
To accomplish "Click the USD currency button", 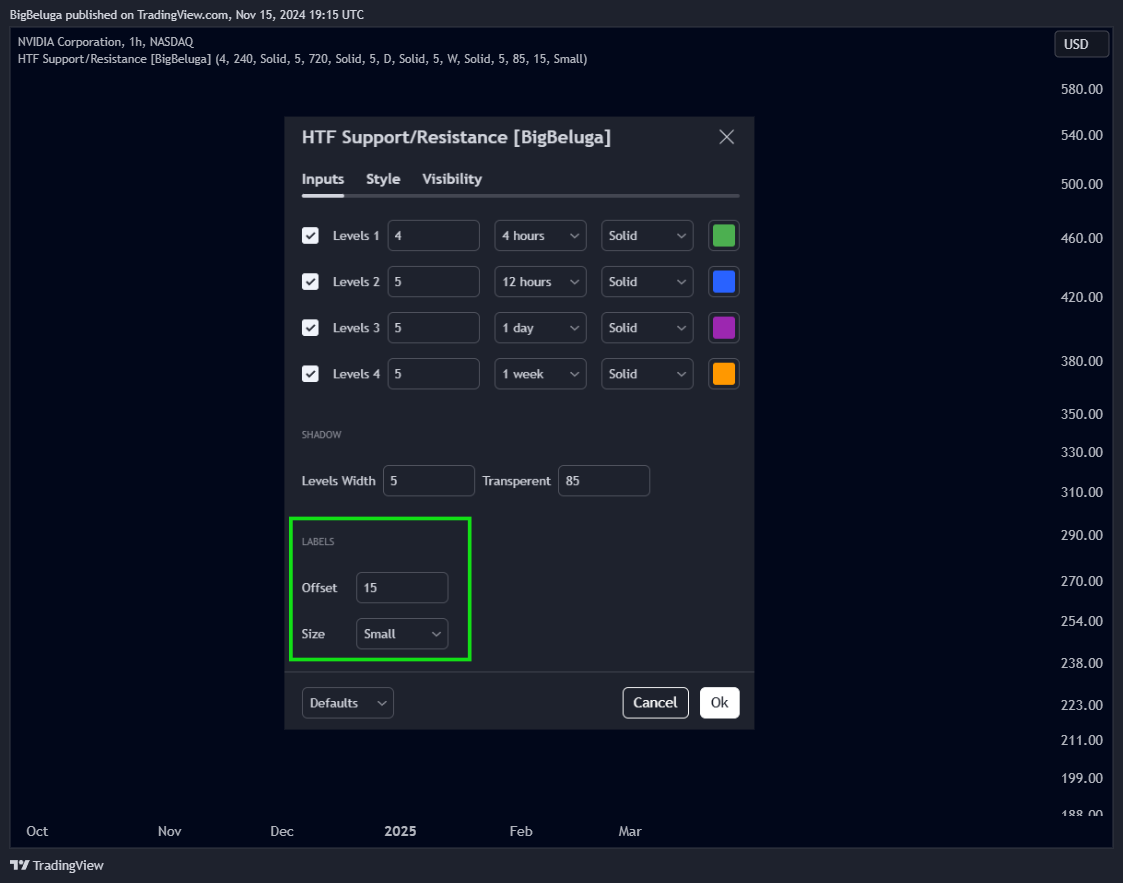I will pyautogui.click(x=1081, y=44).
